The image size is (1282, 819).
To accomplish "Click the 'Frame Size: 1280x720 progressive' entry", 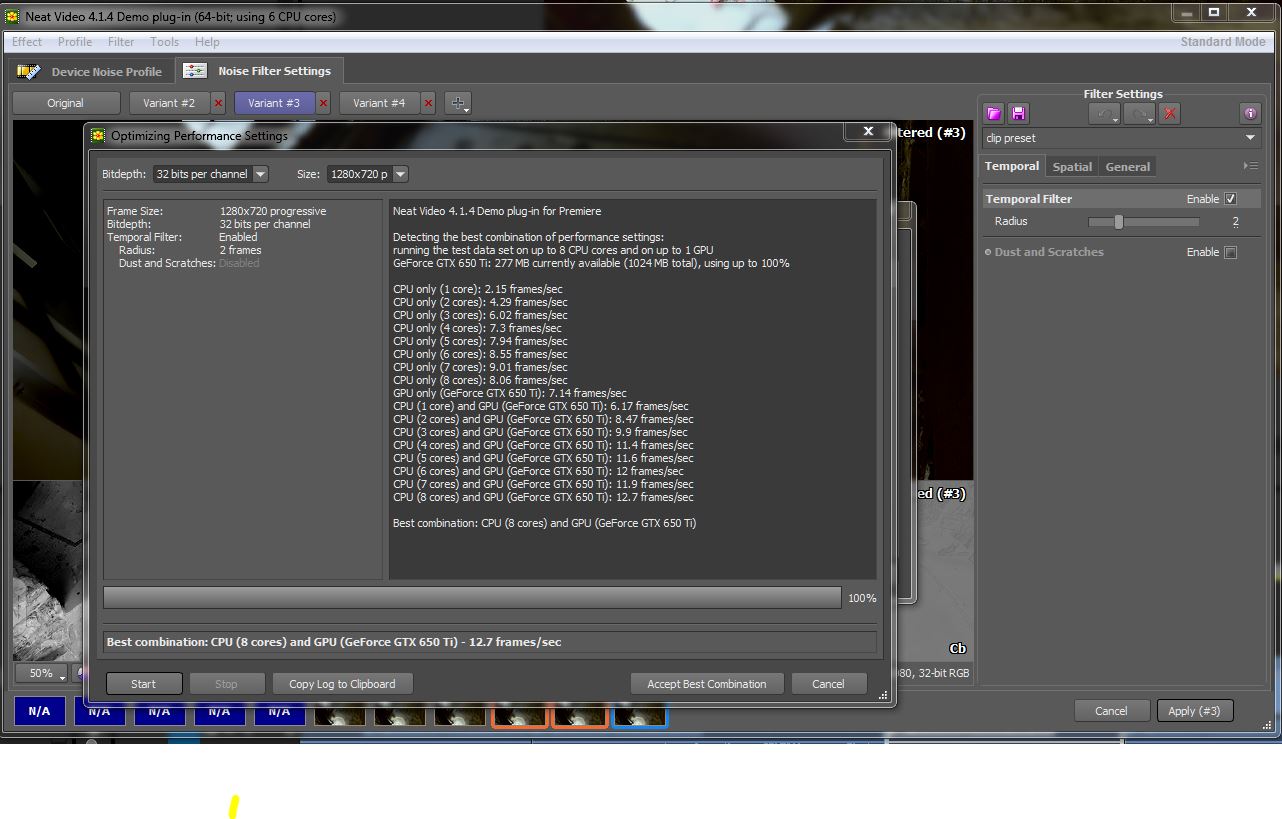I will (x=216, y=211).
